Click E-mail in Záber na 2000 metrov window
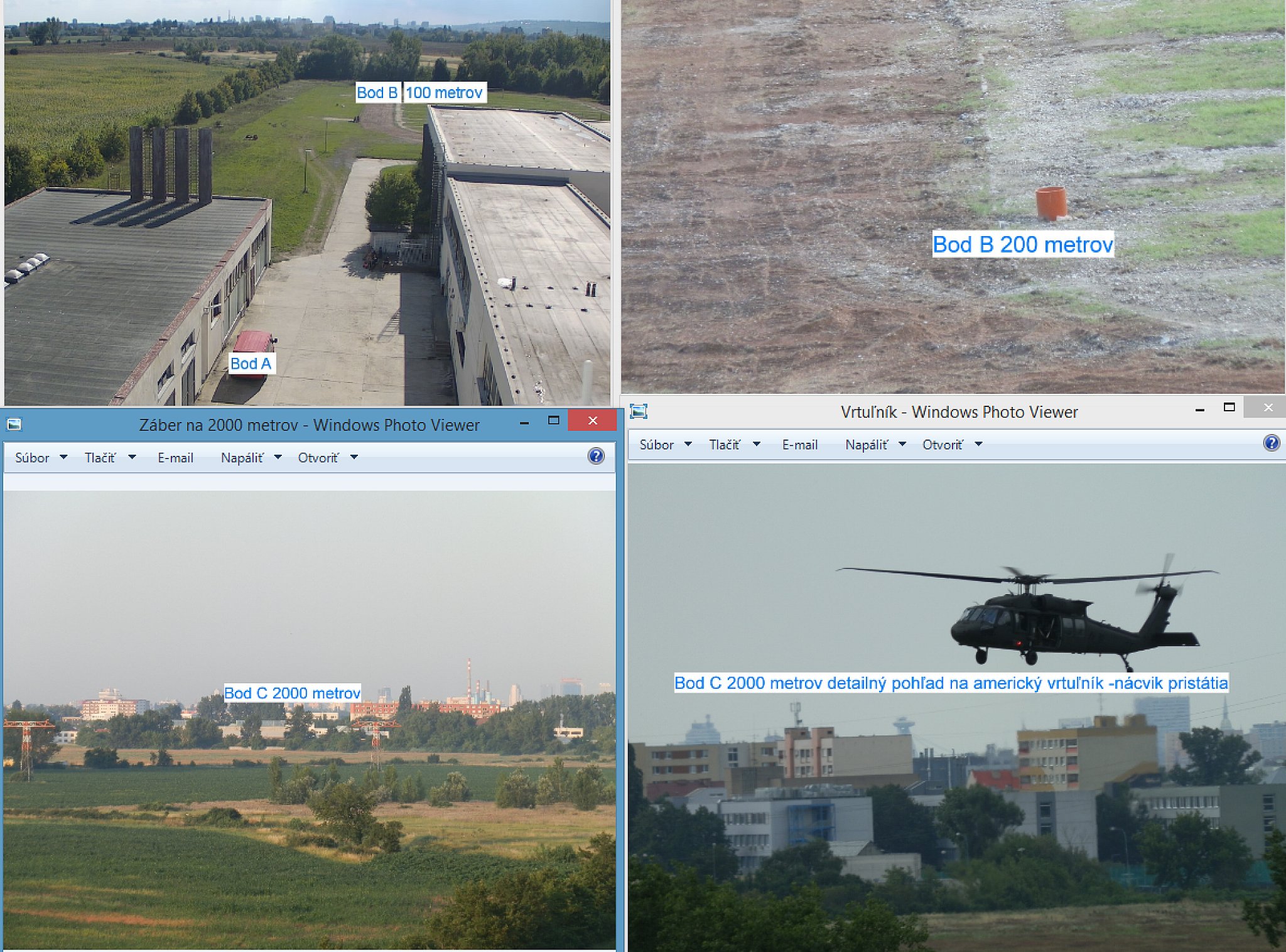The width and height of the screenshot is (1286, 952). [175, 458]
